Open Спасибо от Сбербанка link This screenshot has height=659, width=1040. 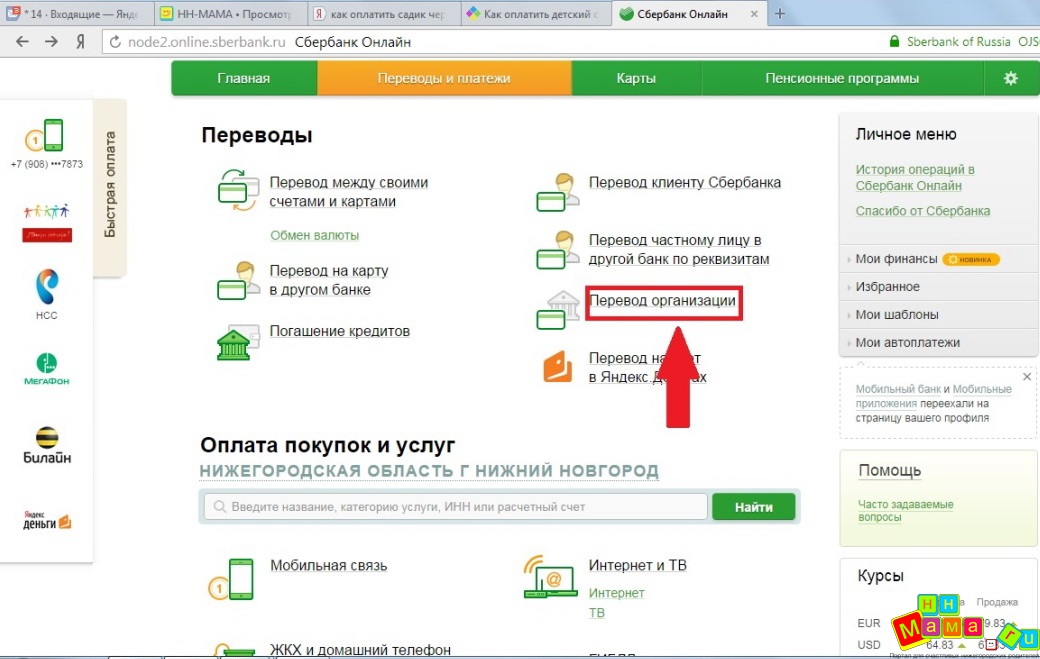(923, 211)
